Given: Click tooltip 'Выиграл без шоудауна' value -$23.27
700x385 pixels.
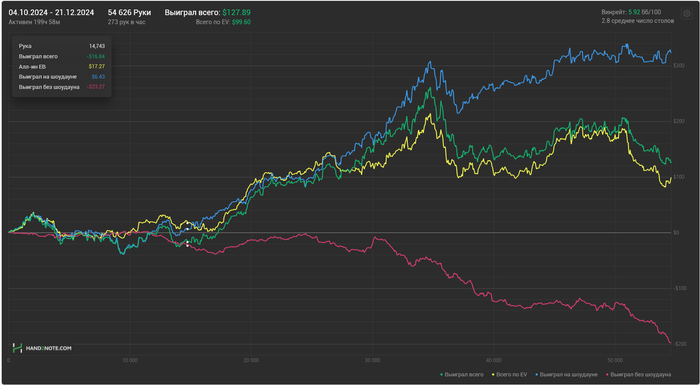Looking at the screenshot, I should 96,87.
